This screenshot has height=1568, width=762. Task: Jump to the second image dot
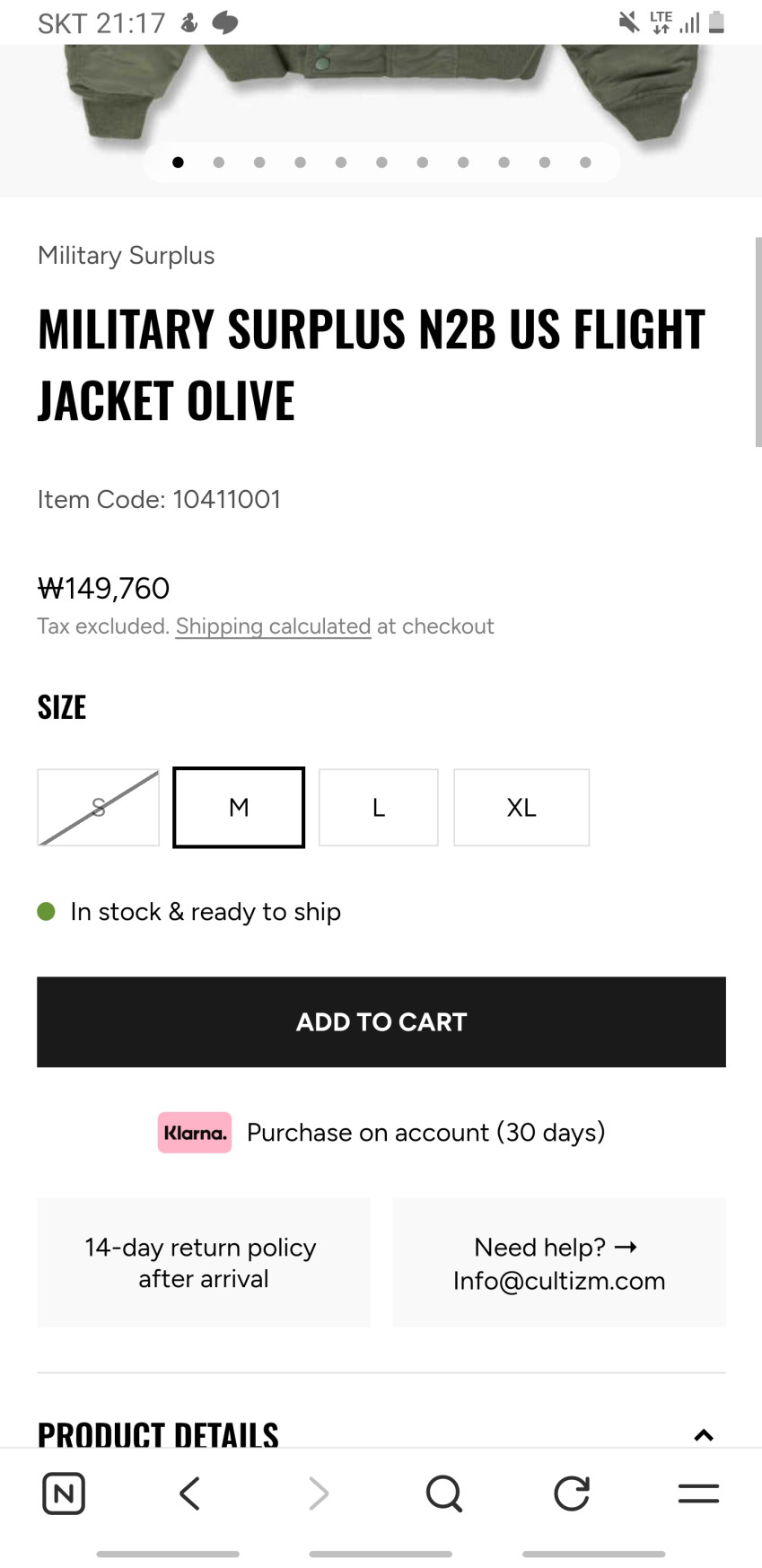coord(219,162)
